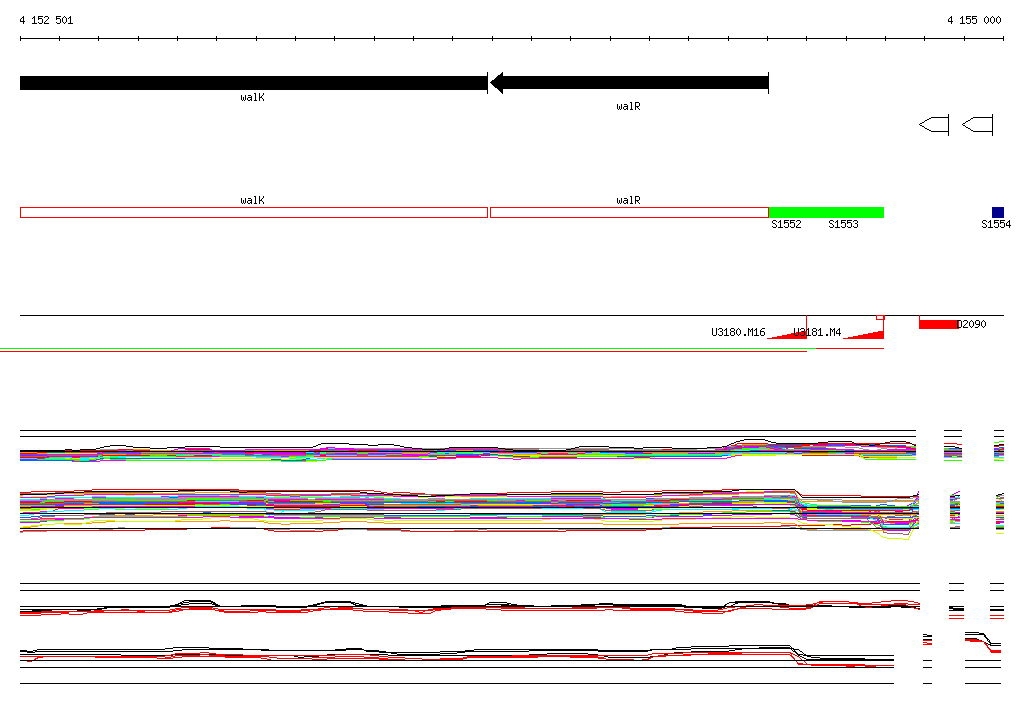Select the red-outlined walK segment box
Image resolution: width=1024 pixels, height=714 pixels.
coord(254,212)
